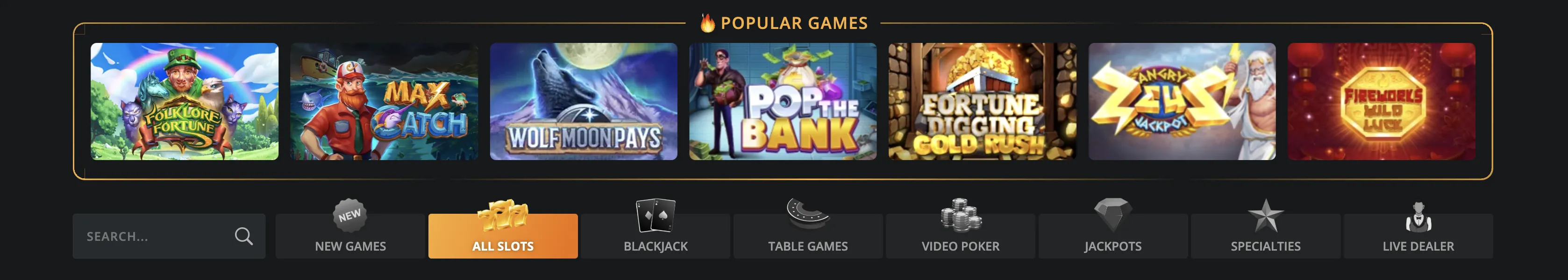Launch the Angry Zeus Jackpot game
This screenshot has width=1568, height=280.
pyautogui.click(x=1182, y=101)
